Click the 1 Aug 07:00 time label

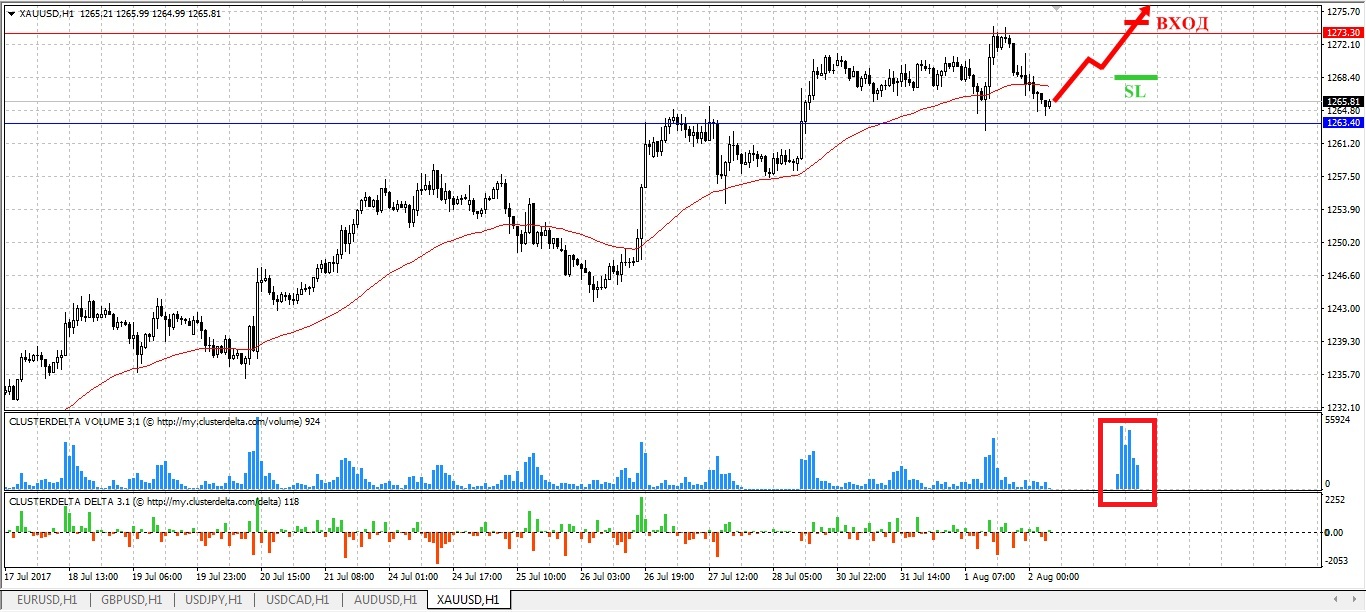click(x=991, y=577)
